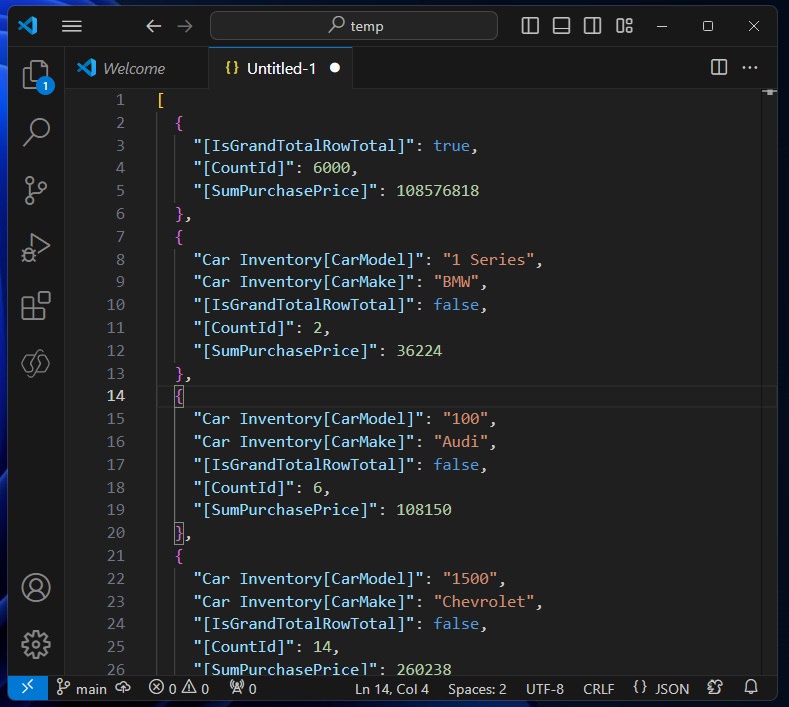Toggle the secondary side bar
The image size is (789, 707).
592,26
